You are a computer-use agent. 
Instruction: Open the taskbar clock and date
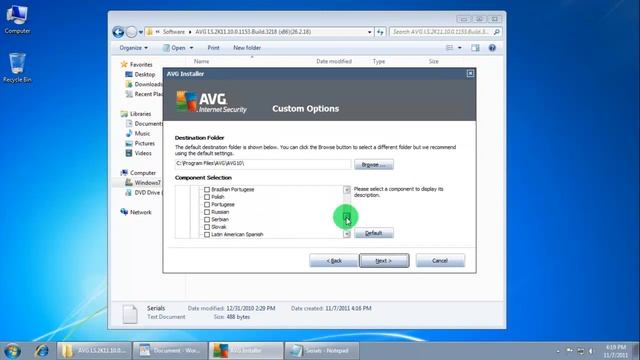tap(616, 351)
